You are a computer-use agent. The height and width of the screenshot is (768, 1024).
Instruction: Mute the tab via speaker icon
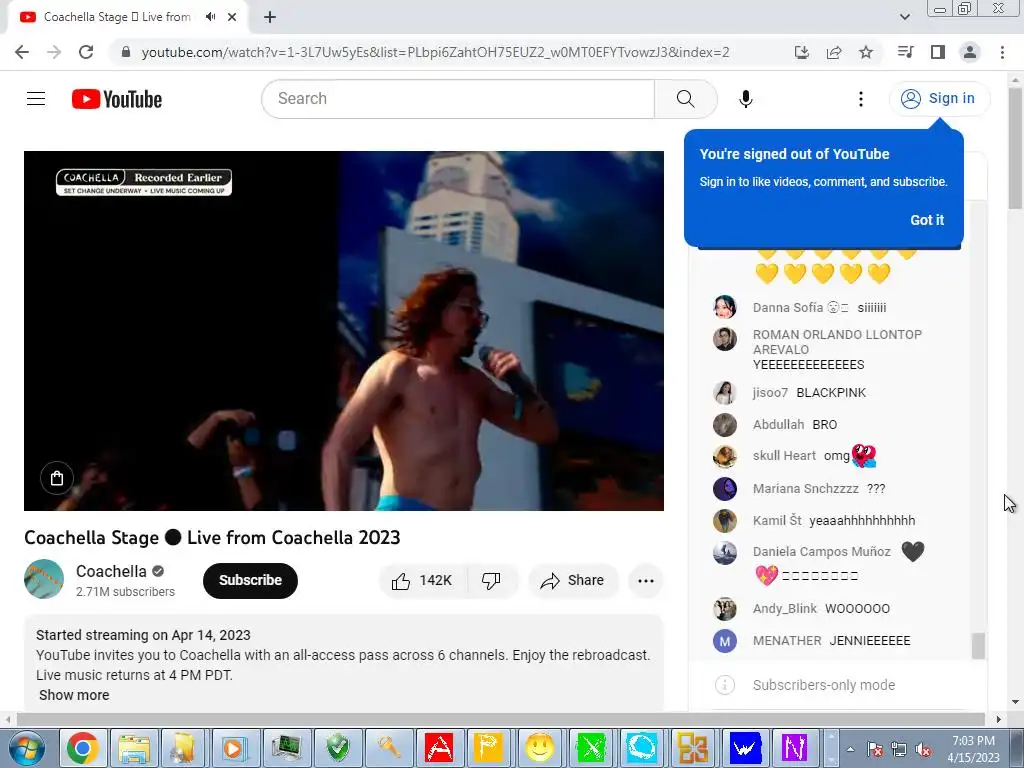[x=210, y=17]
